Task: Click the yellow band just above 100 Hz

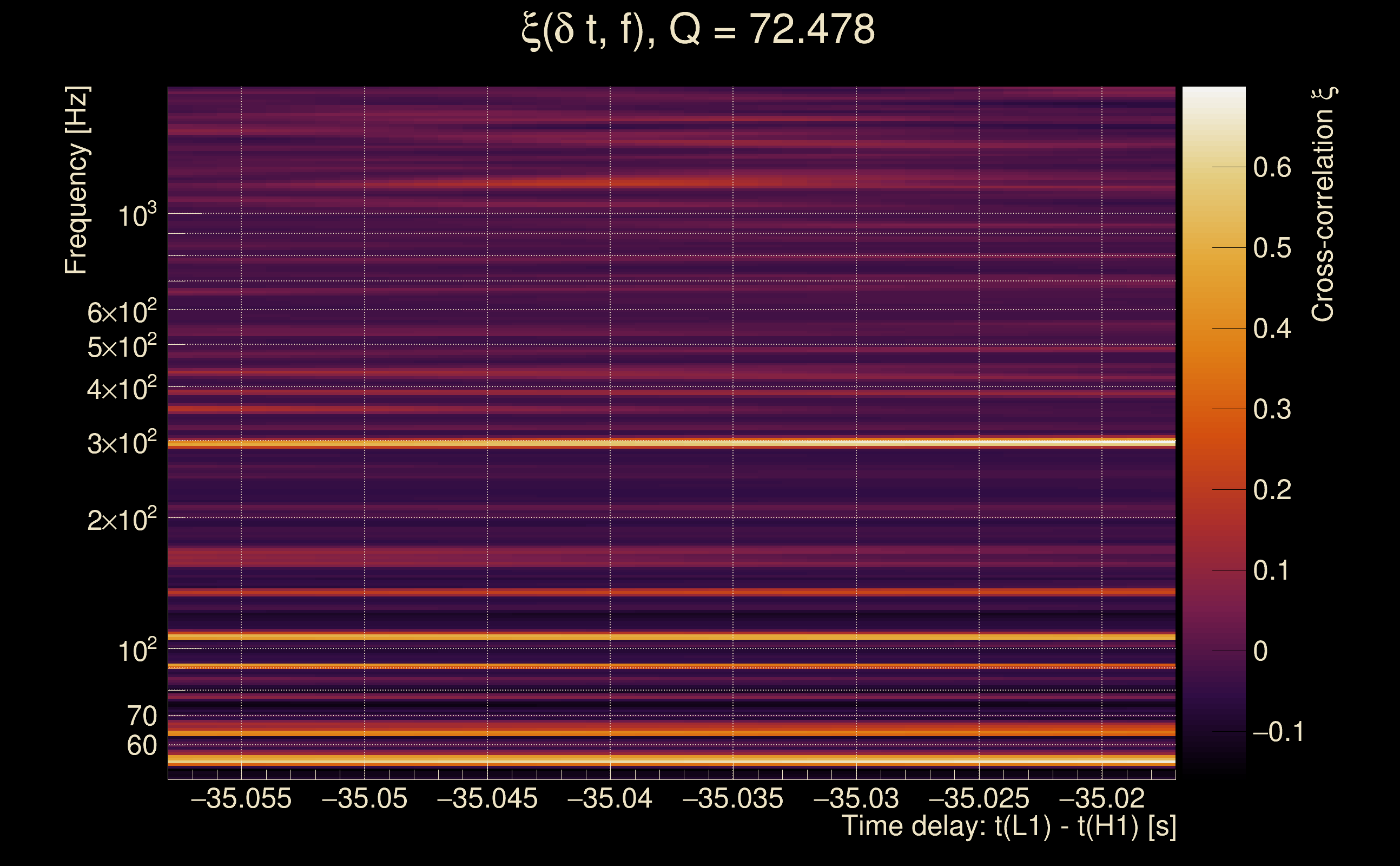Action: tap(670, 637)
